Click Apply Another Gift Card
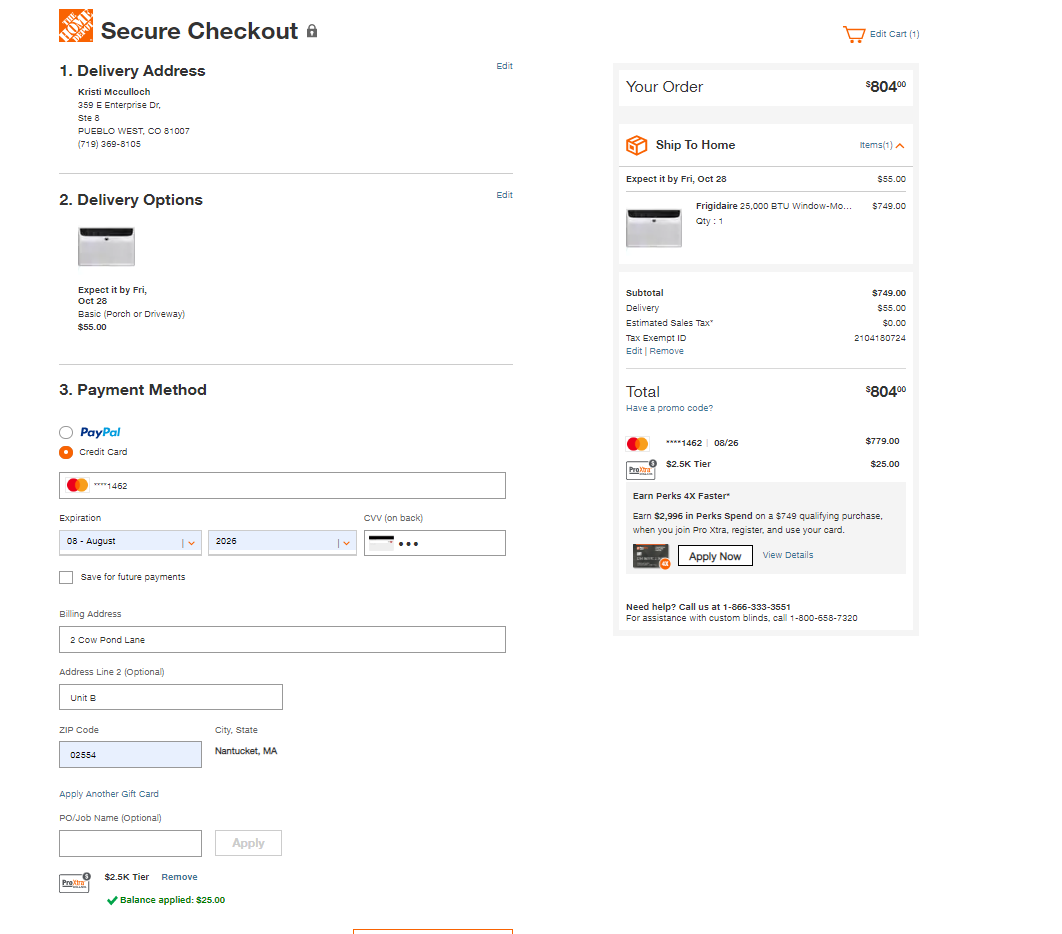Viewport: 1062px width, 934px height. pyautogui.click(x=109, y=794)
